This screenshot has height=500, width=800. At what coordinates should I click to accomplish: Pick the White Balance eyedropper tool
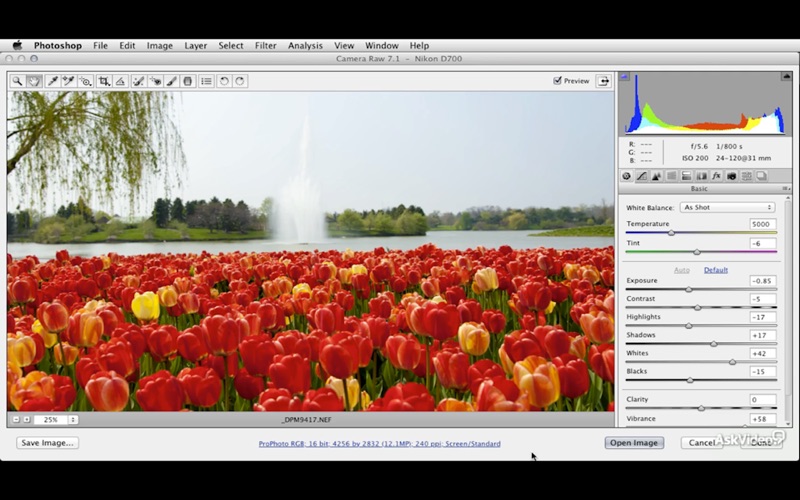(52, 81)
